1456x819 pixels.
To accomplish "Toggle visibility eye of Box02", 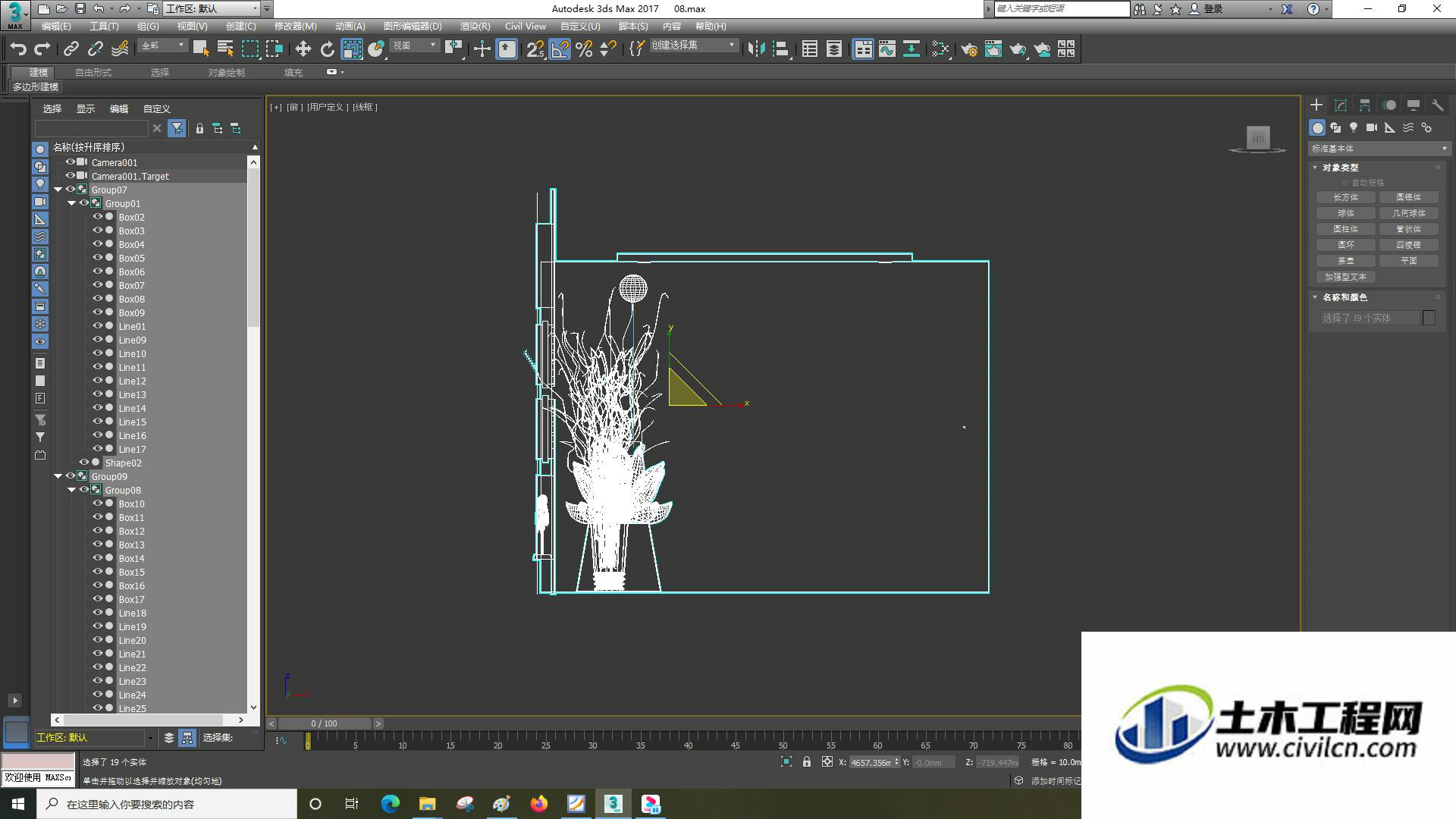I will click(x=98, y=217).
